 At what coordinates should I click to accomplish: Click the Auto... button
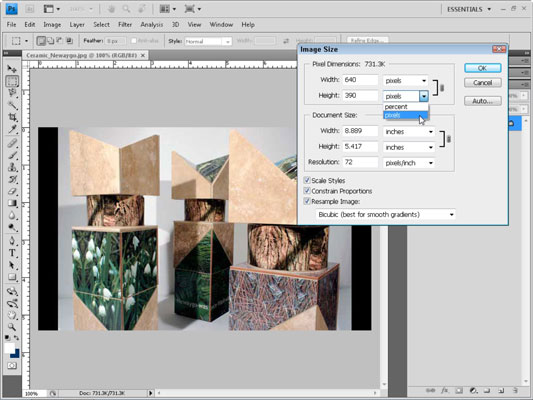(482, 101)
